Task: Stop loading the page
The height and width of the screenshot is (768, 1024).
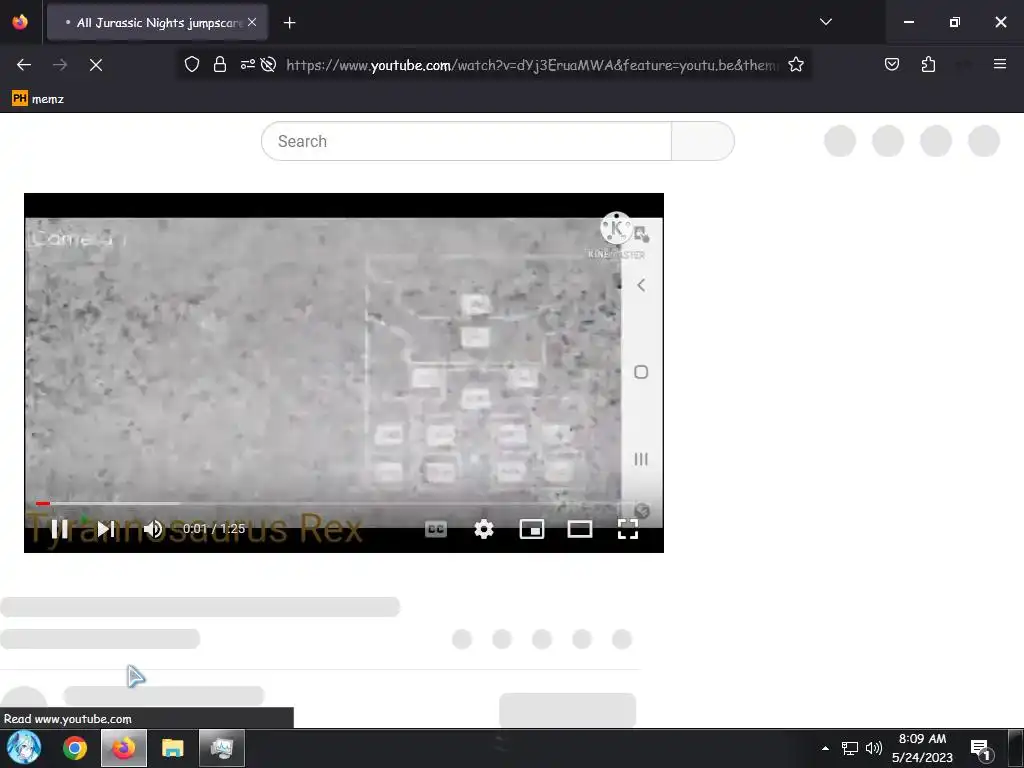Action: [95, 65]
